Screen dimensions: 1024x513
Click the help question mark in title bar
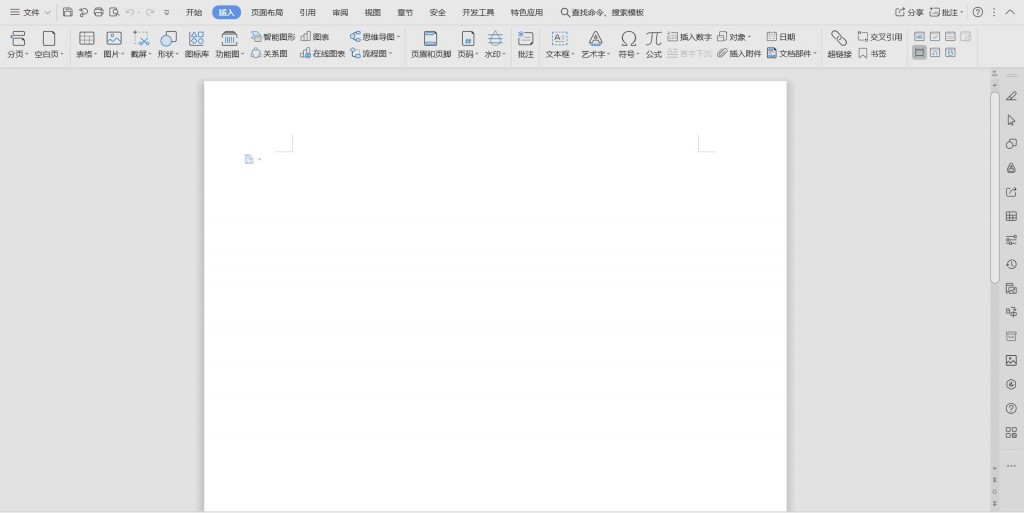pos(978,12)
